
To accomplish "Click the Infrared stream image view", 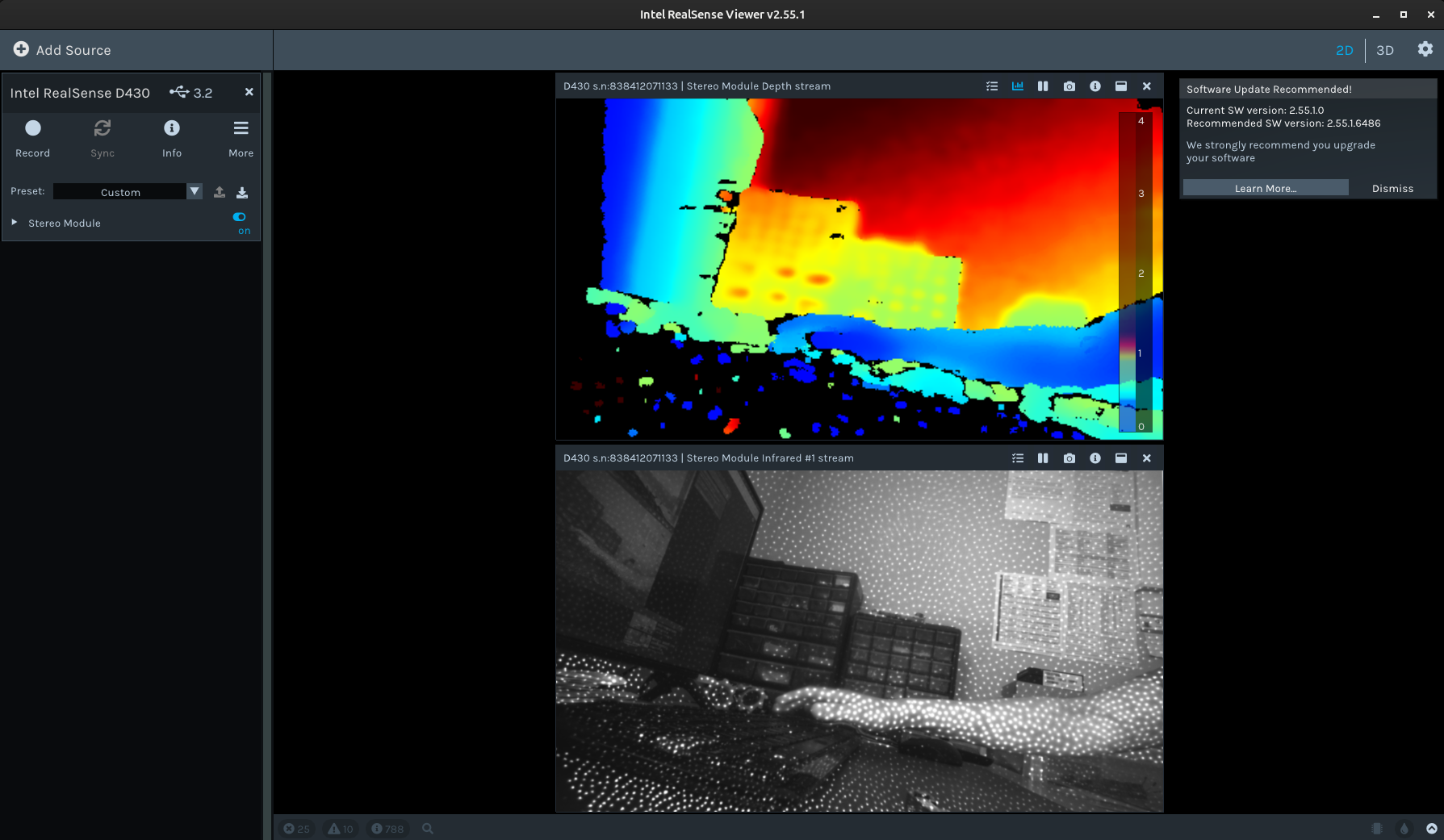I will pyautogui.click(x=860, y=641).
